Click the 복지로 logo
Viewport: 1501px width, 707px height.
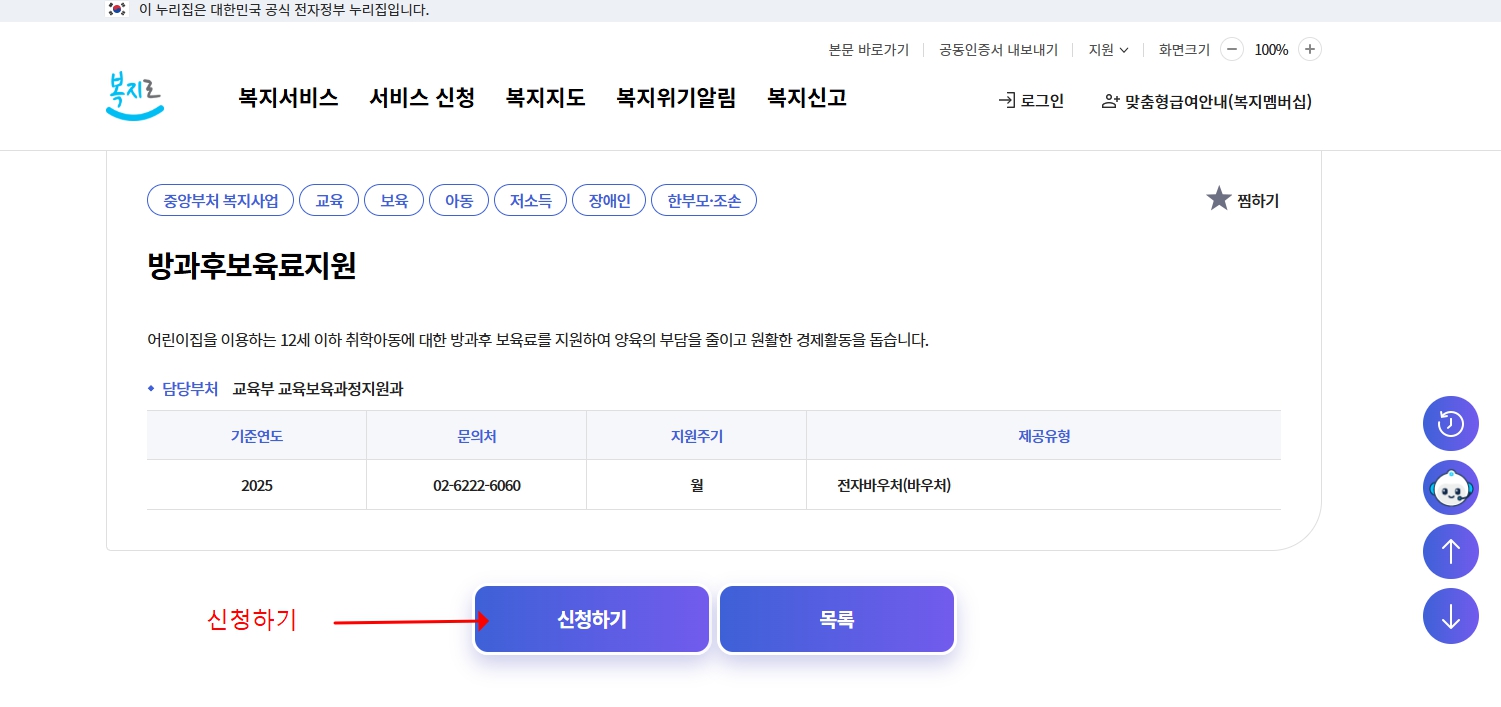pos(133,95)
